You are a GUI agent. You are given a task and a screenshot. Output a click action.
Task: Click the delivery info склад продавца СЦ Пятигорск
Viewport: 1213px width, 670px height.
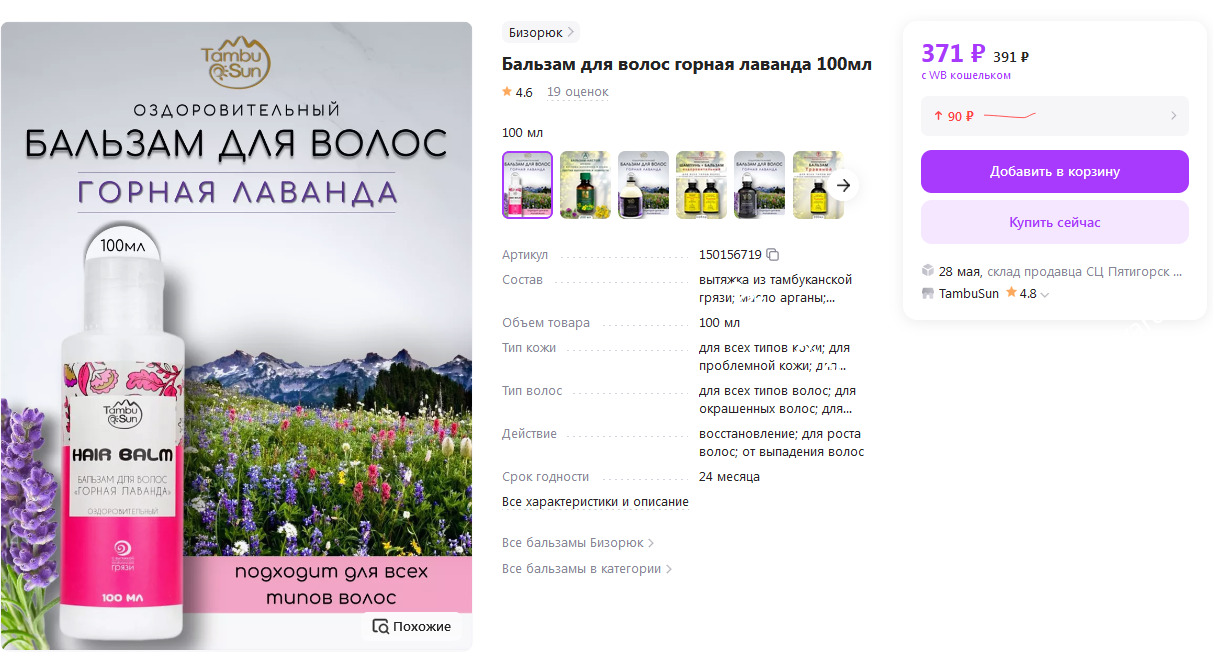(x=1084, y=271)
